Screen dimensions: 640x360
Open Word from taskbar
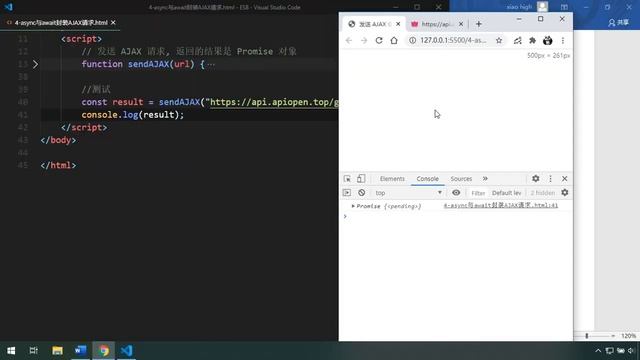click(x=80, y=351)
